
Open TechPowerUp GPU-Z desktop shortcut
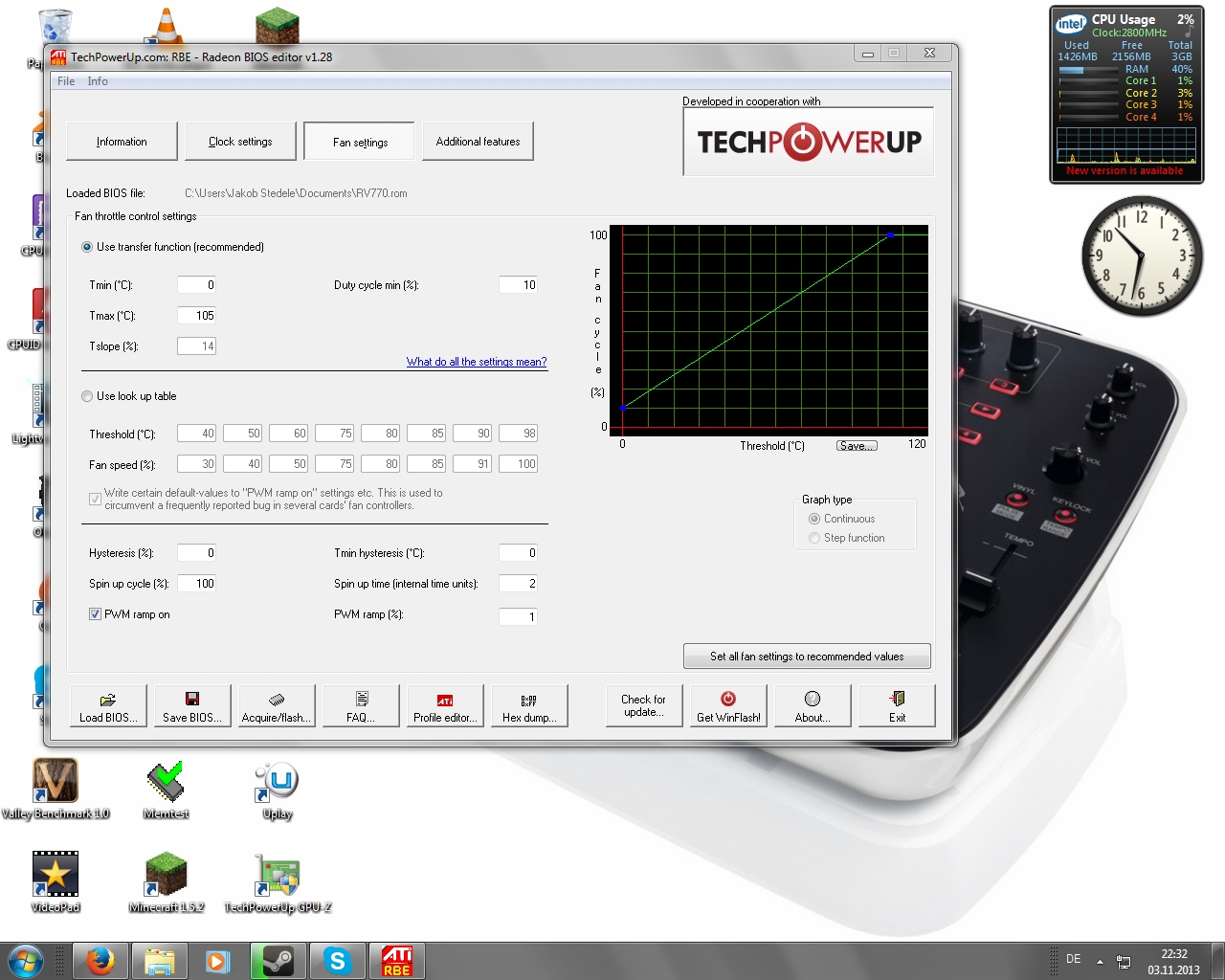(278, 881)
